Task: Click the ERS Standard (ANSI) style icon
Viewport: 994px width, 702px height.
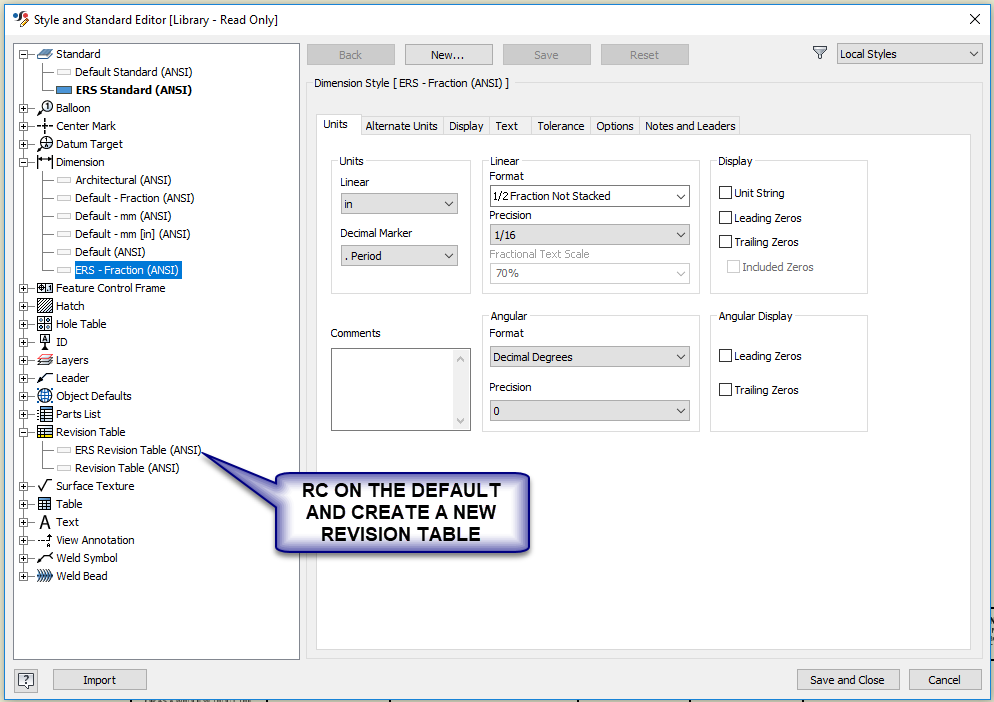Action: pyautogui.click(x=64, y=90)
